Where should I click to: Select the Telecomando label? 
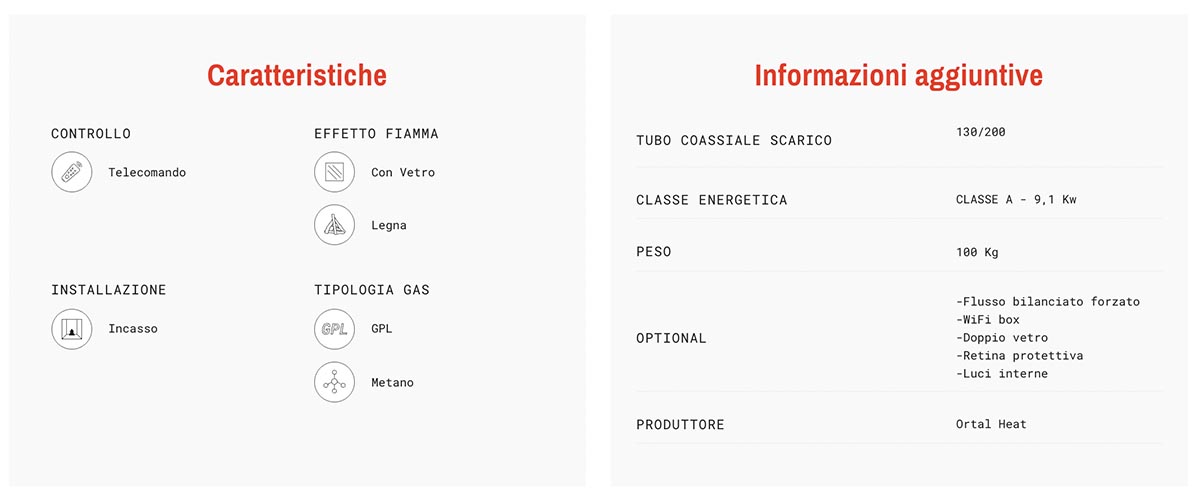[147, 172]
